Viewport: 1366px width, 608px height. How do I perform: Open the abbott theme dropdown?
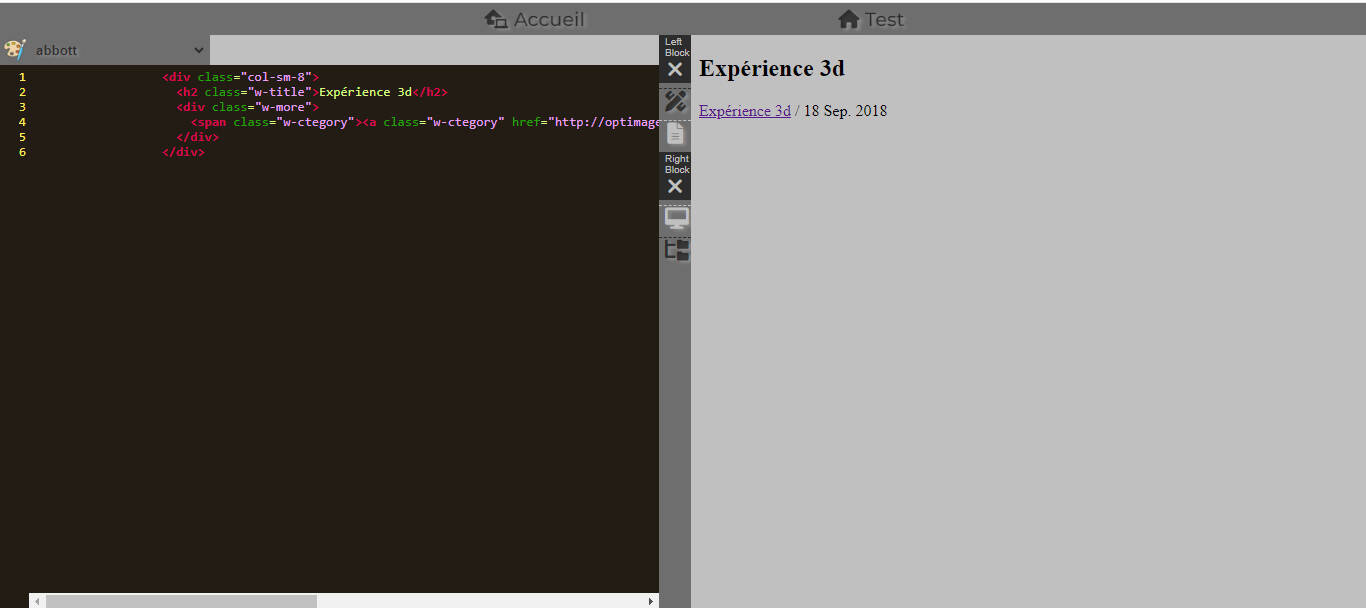coord(119,50)
